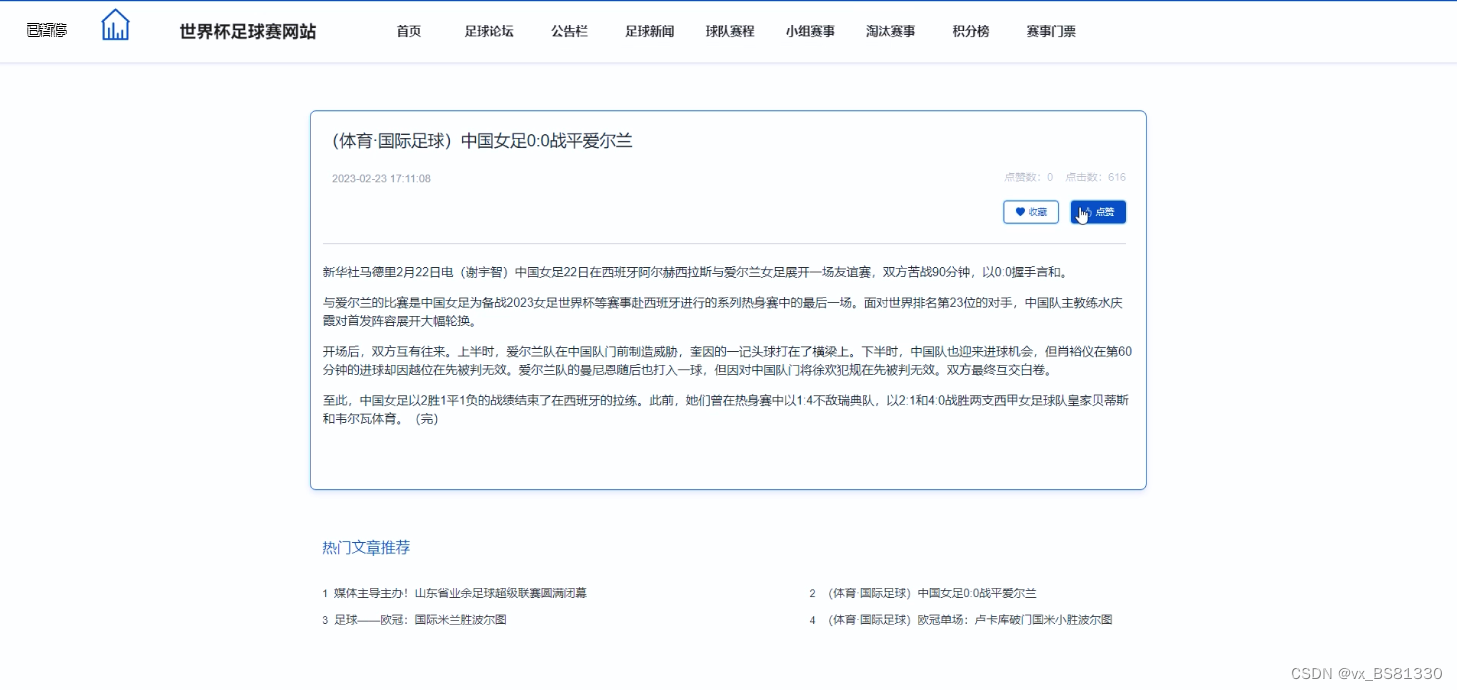1457x690 pixels.
Task: Open the 足球论坛 menu item
Action: (x=489, y=31)
